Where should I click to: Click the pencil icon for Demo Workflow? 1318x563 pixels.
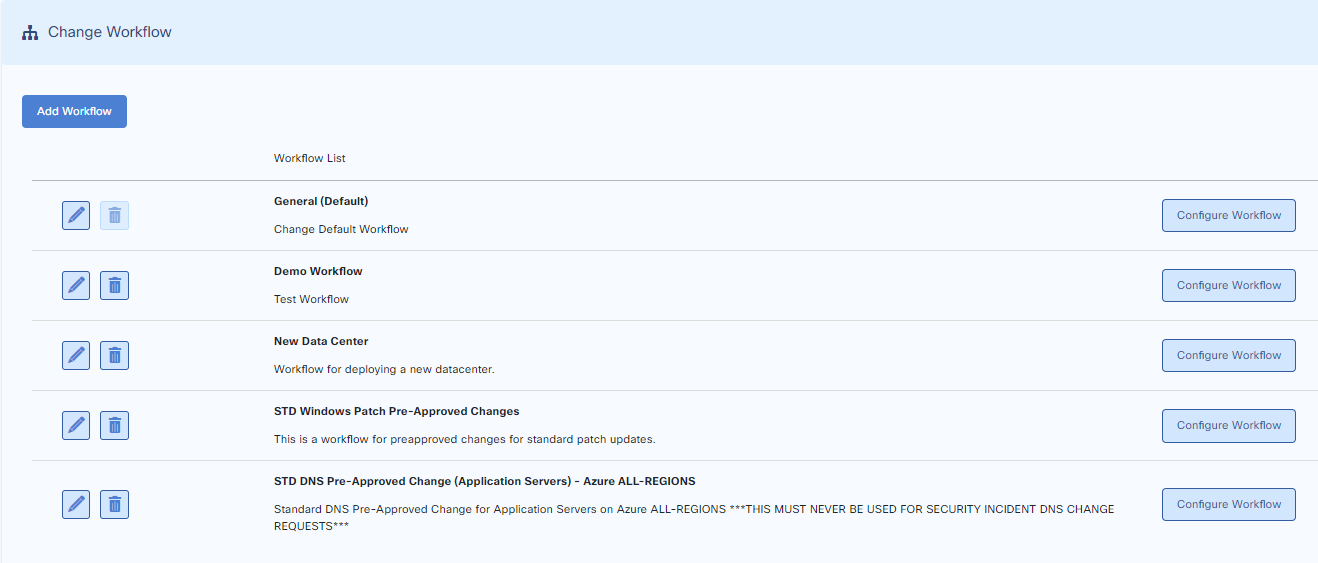[x=76, y=285]
